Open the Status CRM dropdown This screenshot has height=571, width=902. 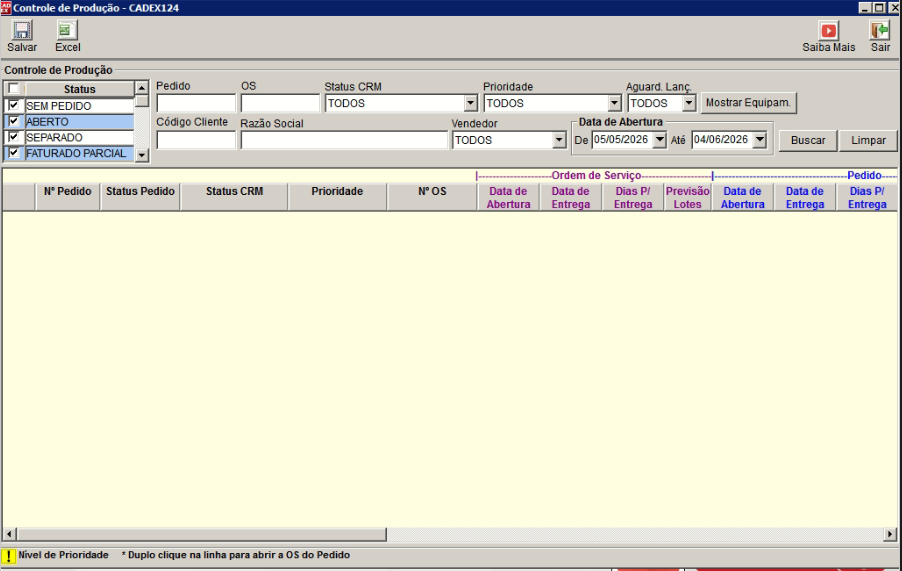471,104
